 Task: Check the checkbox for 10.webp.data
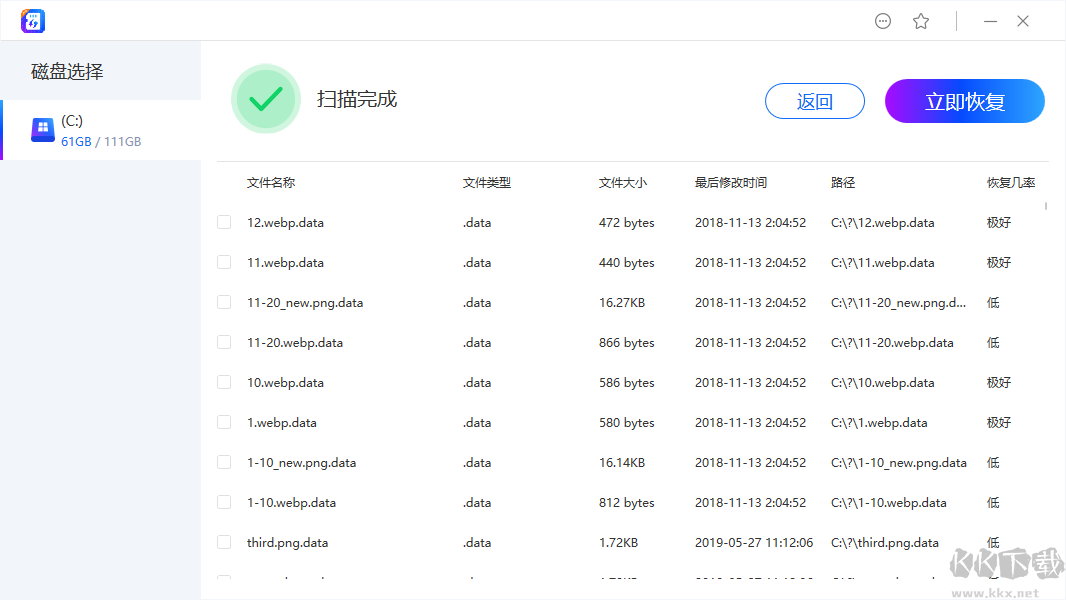(x=224, y=382)
